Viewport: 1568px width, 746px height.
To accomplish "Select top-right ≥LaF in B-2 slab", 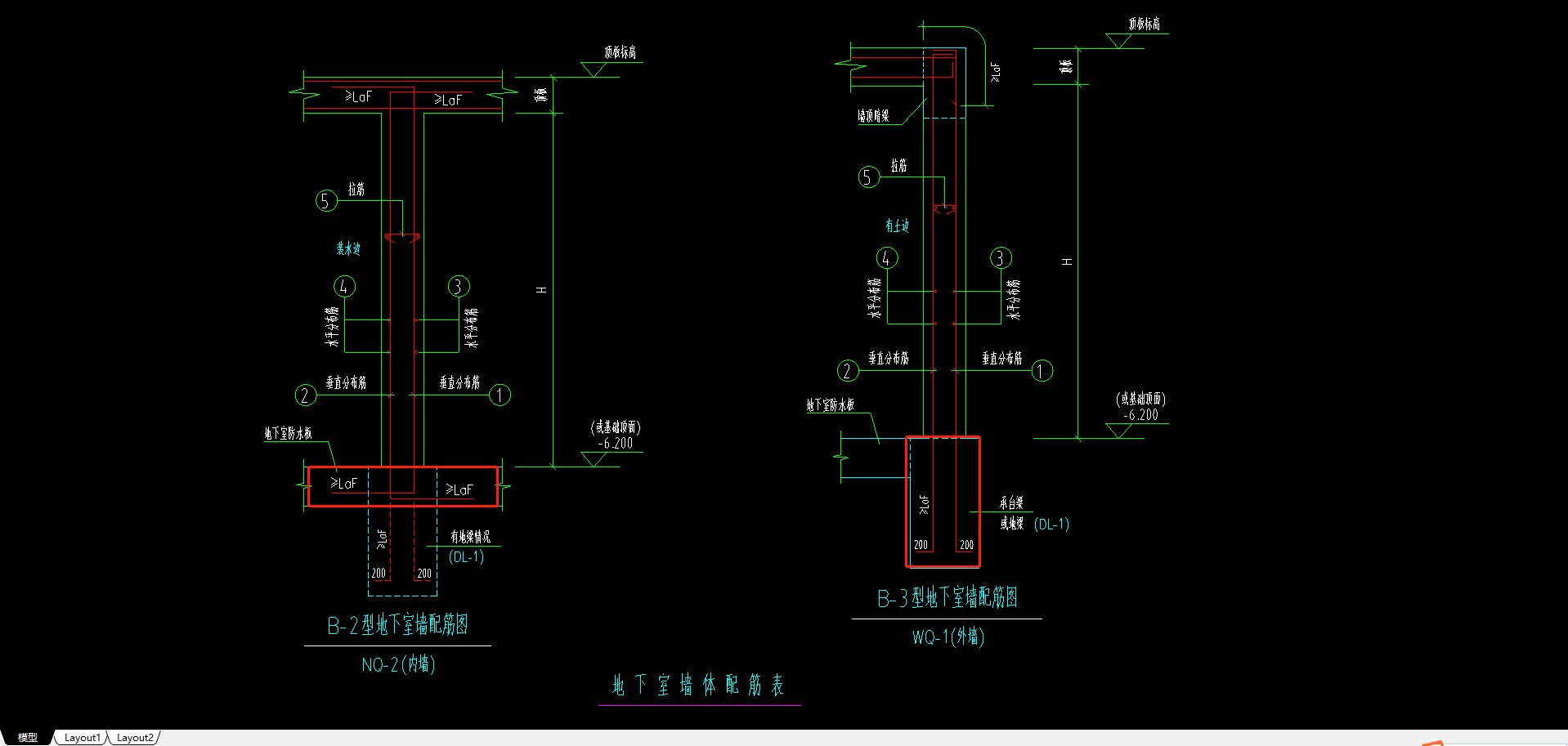I will click(448, 101).
